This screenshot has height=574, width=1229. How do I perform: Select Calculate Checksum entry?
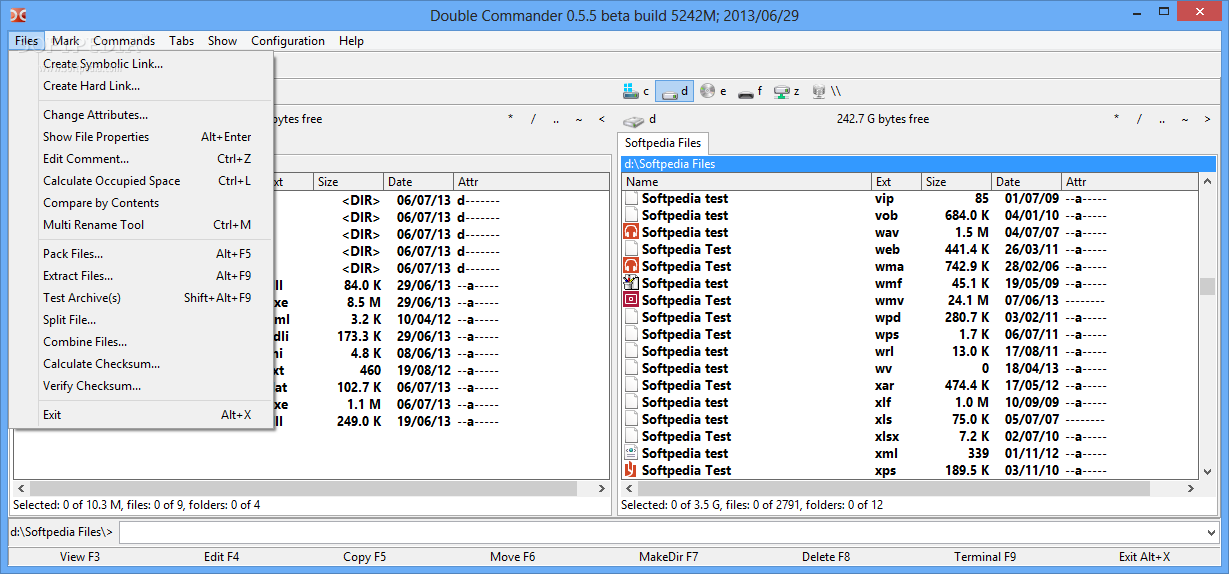click(x=141, y=364)
